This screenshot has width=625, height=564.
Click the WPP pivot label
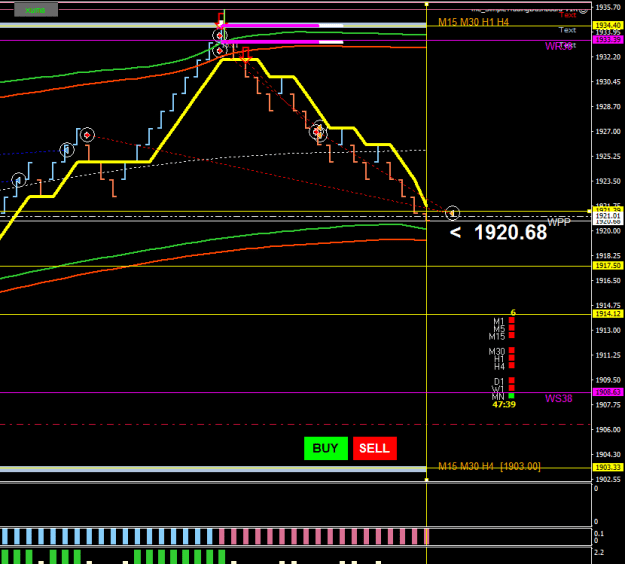click(559, 222)
